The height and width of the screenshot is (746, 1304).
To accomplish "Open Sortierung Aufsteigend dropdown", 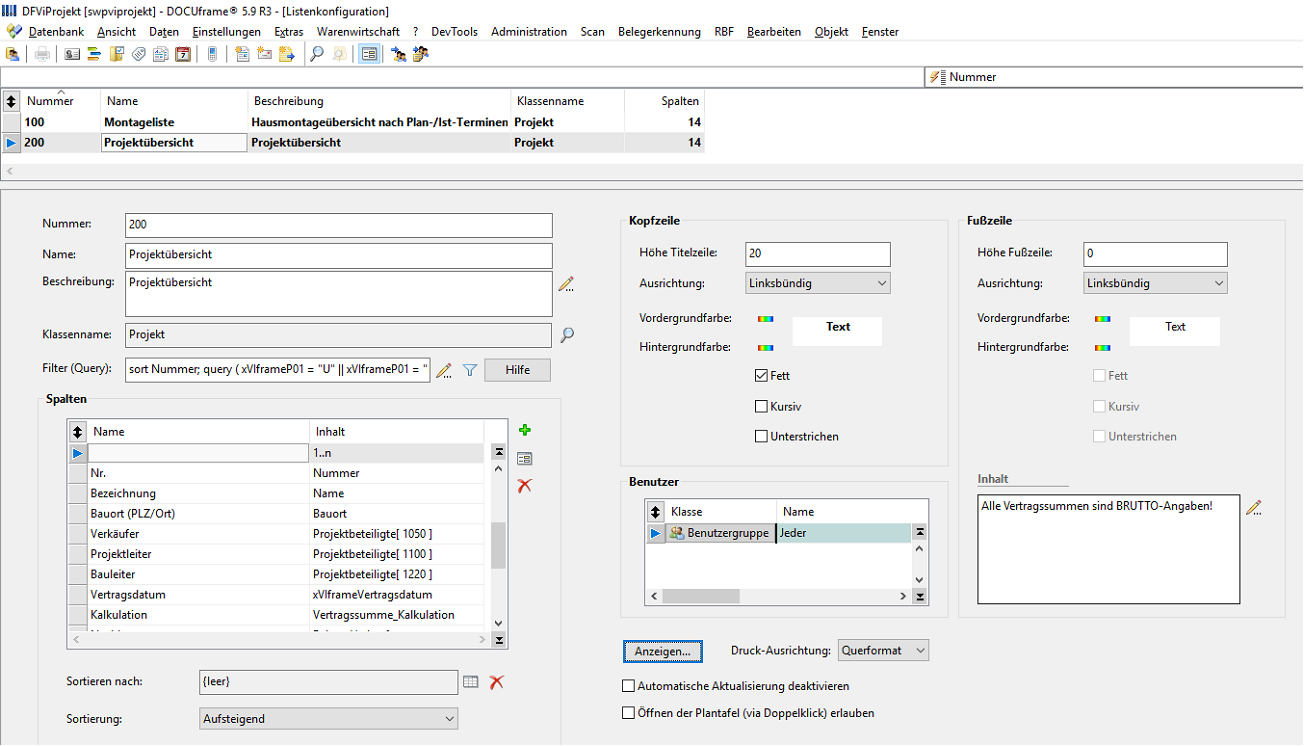I will point(329,719).
